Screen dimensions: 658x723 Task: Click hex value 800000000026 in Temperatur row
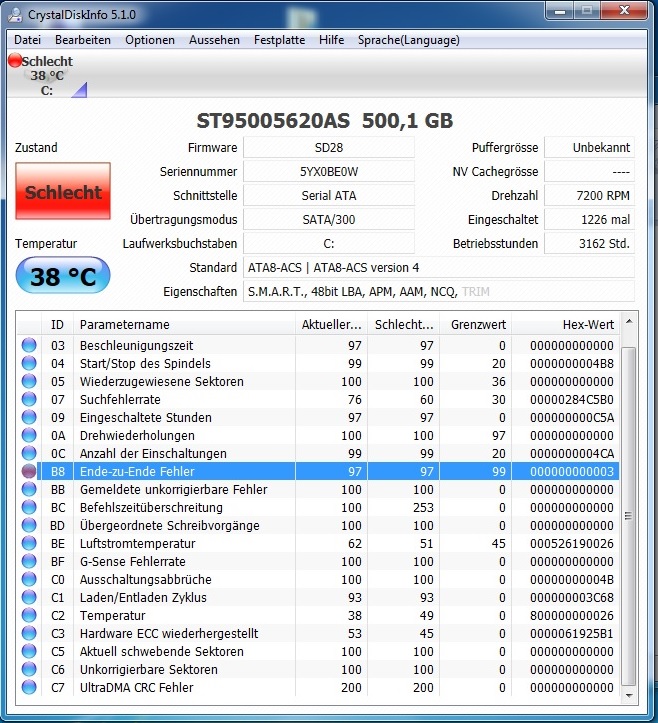[572, 615]
